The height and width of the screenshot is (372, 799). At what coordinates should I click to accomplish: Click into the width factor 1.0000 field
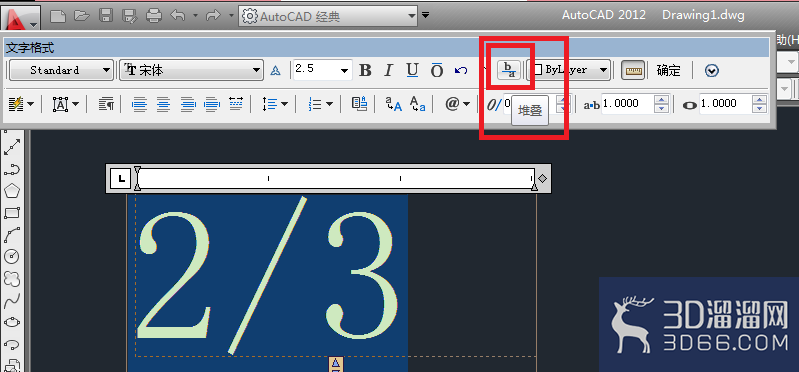[726, 104]
